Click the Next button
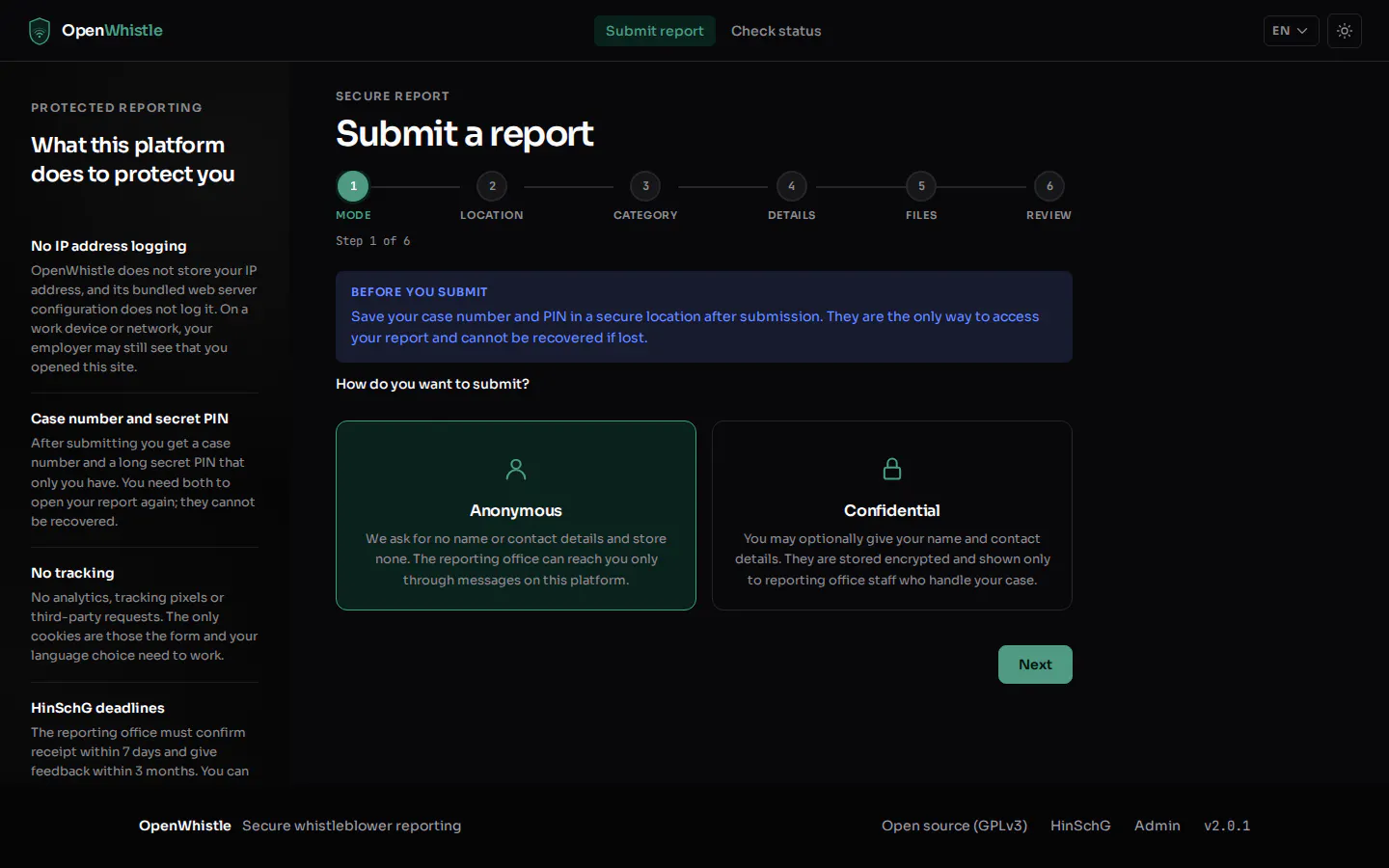This screenshot has width=1389, height=868. (1035, 665)
